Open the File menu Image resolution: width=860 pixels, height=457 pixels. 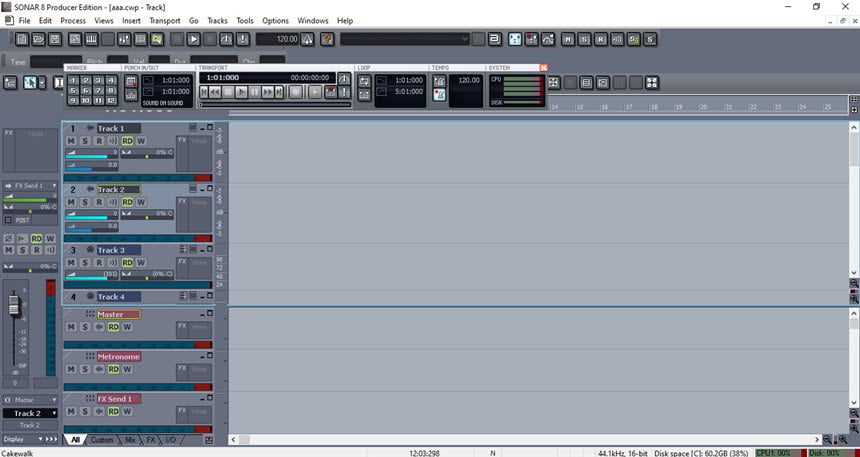click(25, 21)
